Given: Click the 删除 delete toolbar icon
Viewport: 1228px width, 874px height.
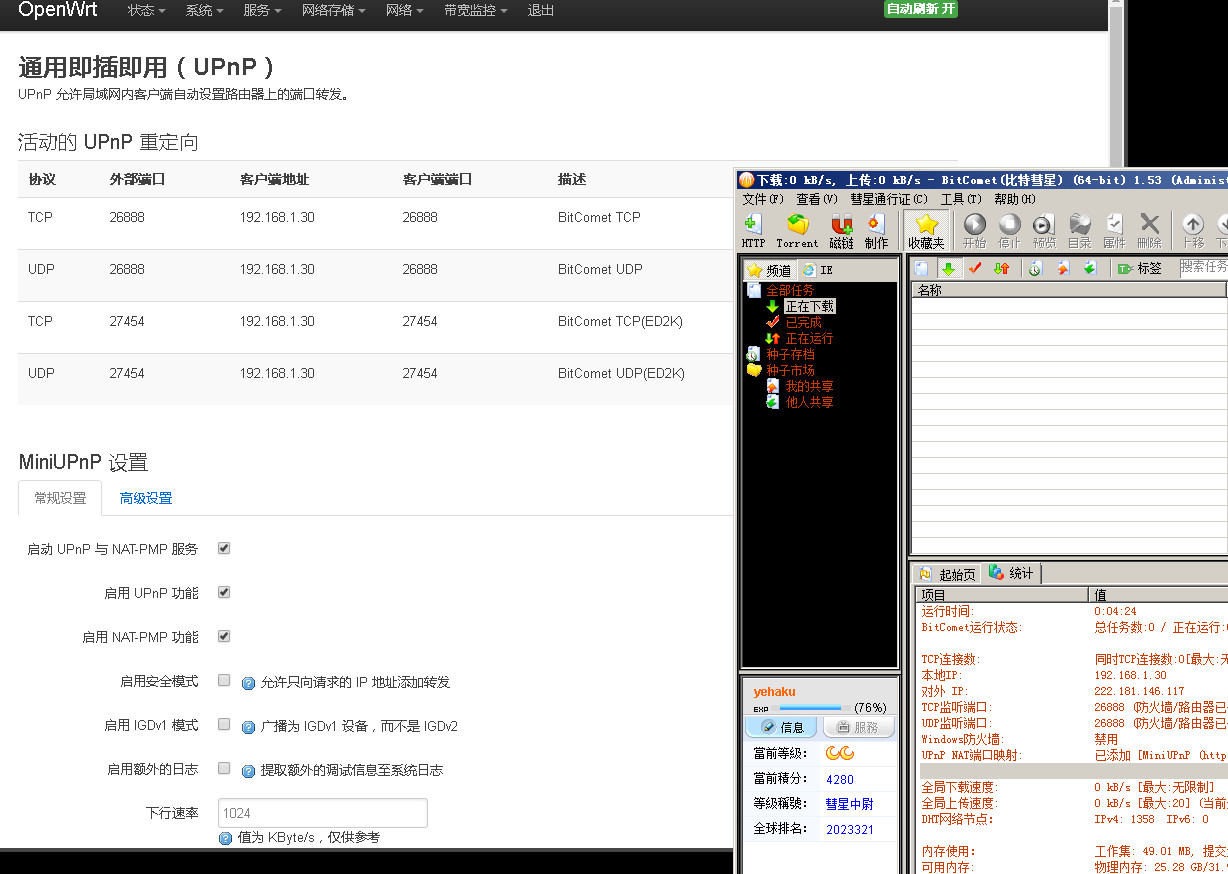Looking at the screenshot, I should pyautogui.click(x=1150, y=231).
